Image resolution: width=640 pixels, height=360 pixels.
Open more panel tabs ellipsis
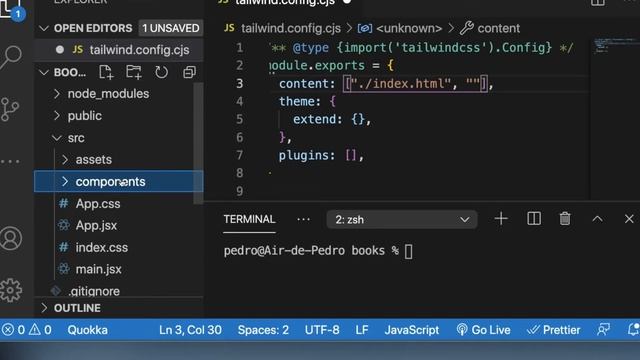[x=303, y=220]
